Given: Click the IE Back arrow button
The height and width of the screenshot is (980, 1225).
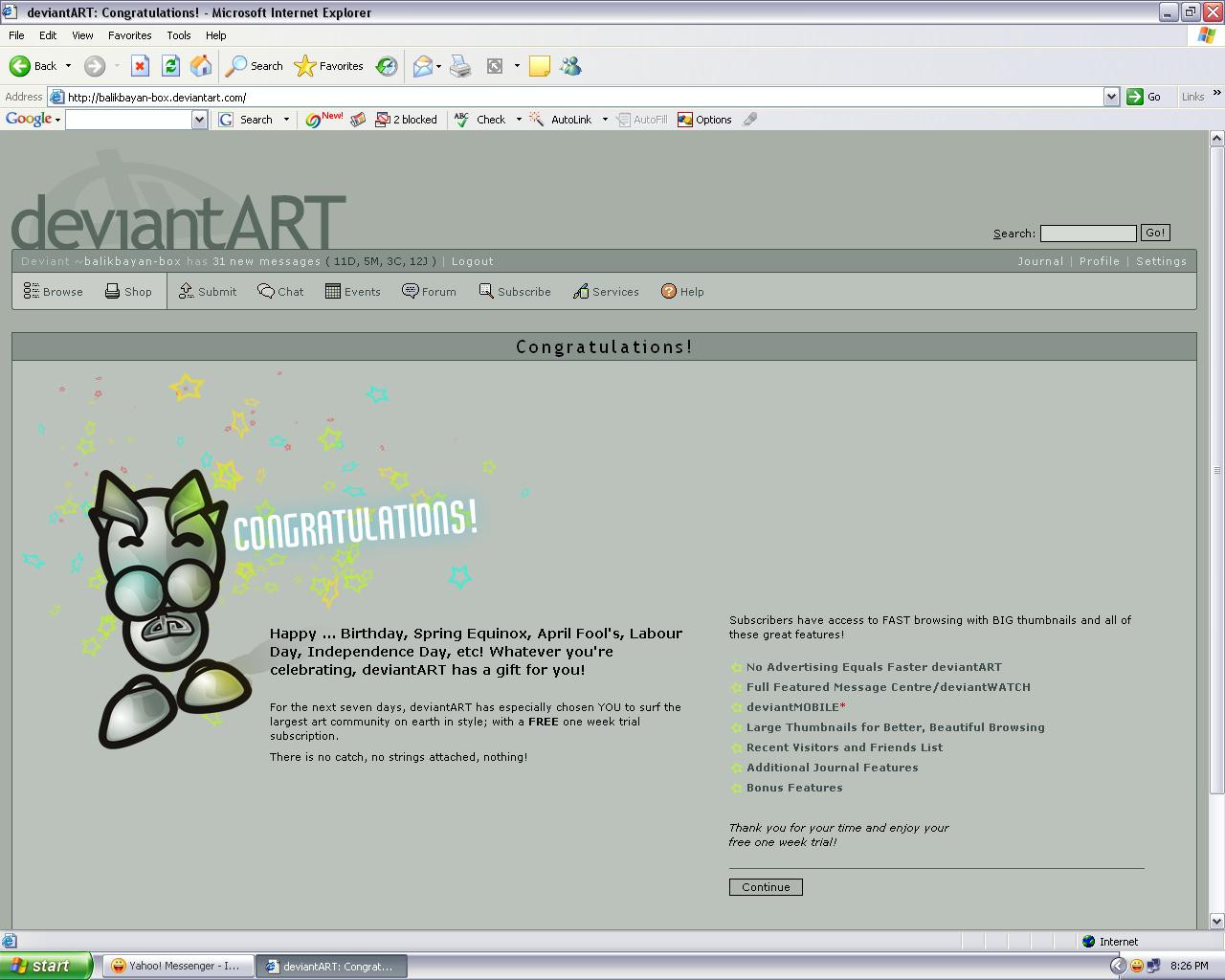Looking at the screenshot, I should tap(33, 66).
